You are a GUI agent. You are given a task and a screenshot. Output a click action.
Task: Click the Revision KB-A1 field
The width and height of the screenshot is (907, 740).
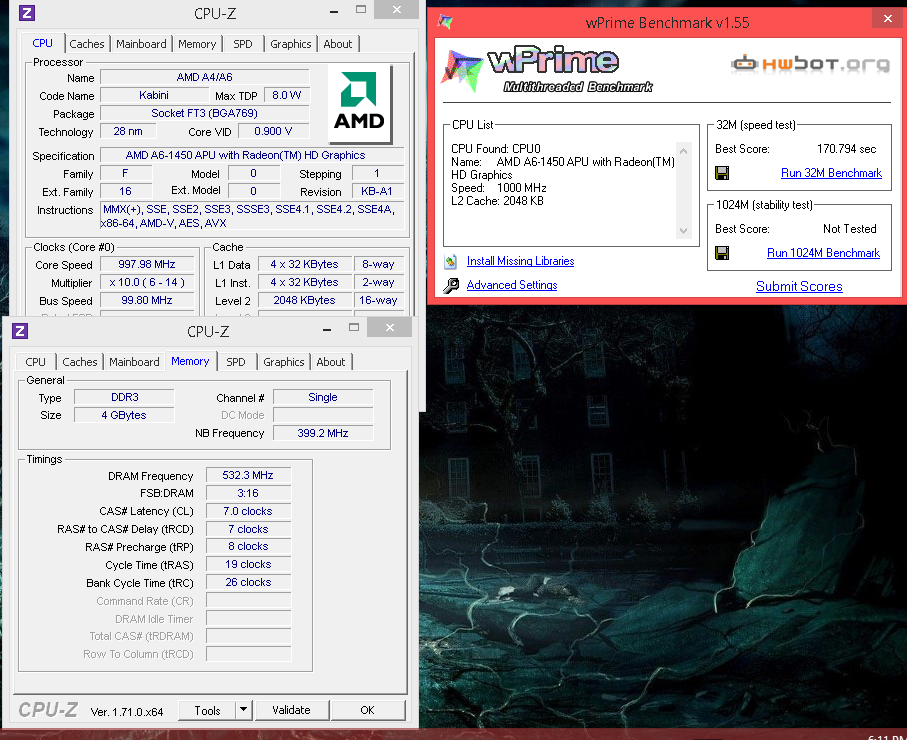[x=377, y=192]
